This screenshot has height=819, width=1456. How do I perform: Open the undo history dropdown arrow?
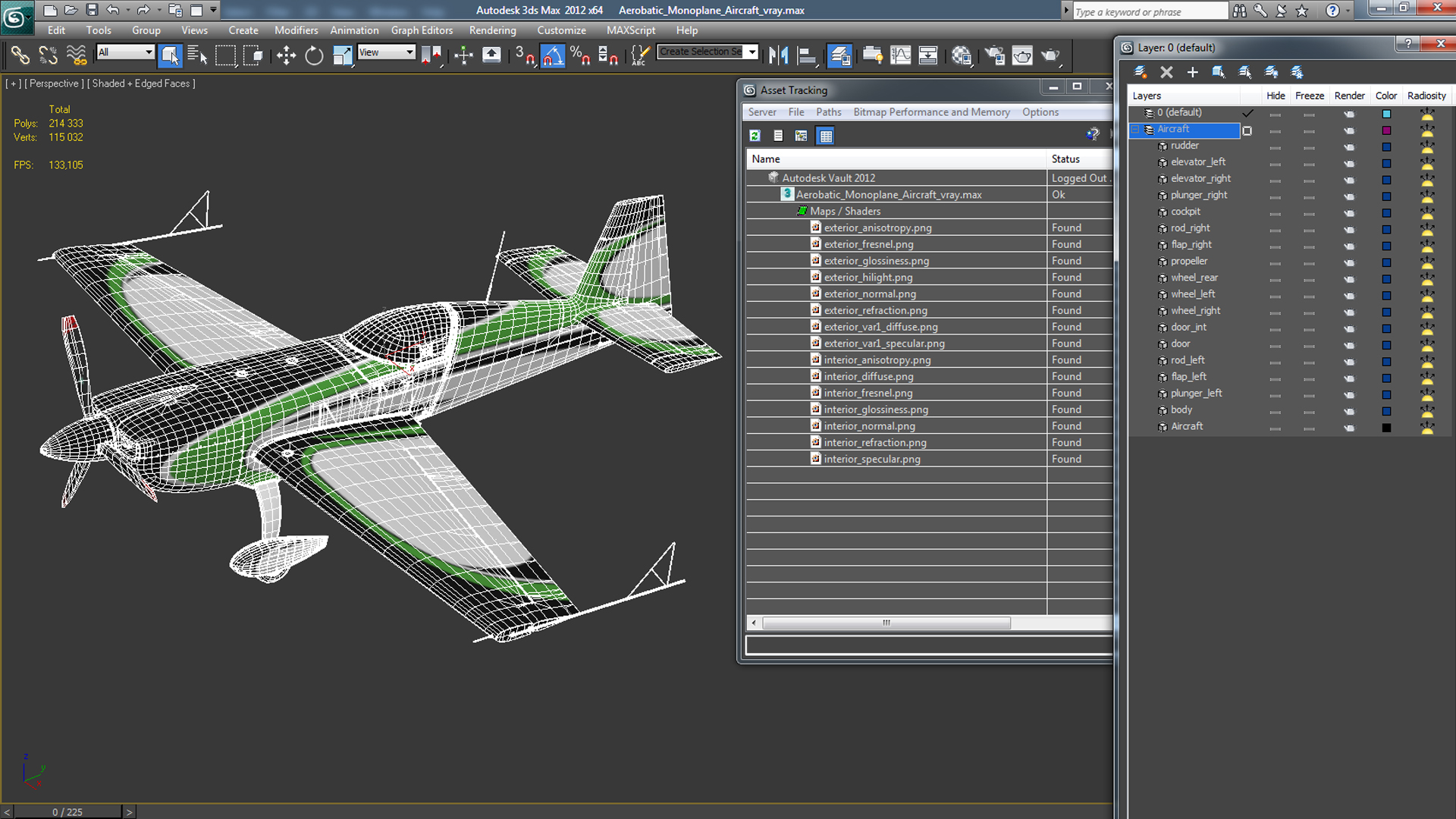pyautogui.click(x=127, y=10)
